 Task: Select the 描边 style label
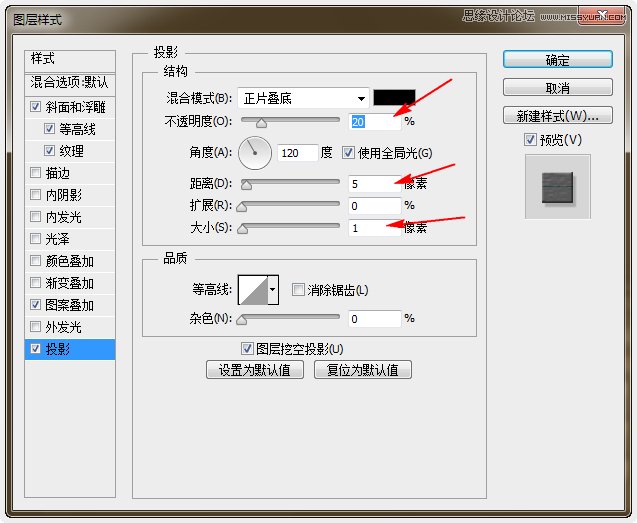[58, 173]
